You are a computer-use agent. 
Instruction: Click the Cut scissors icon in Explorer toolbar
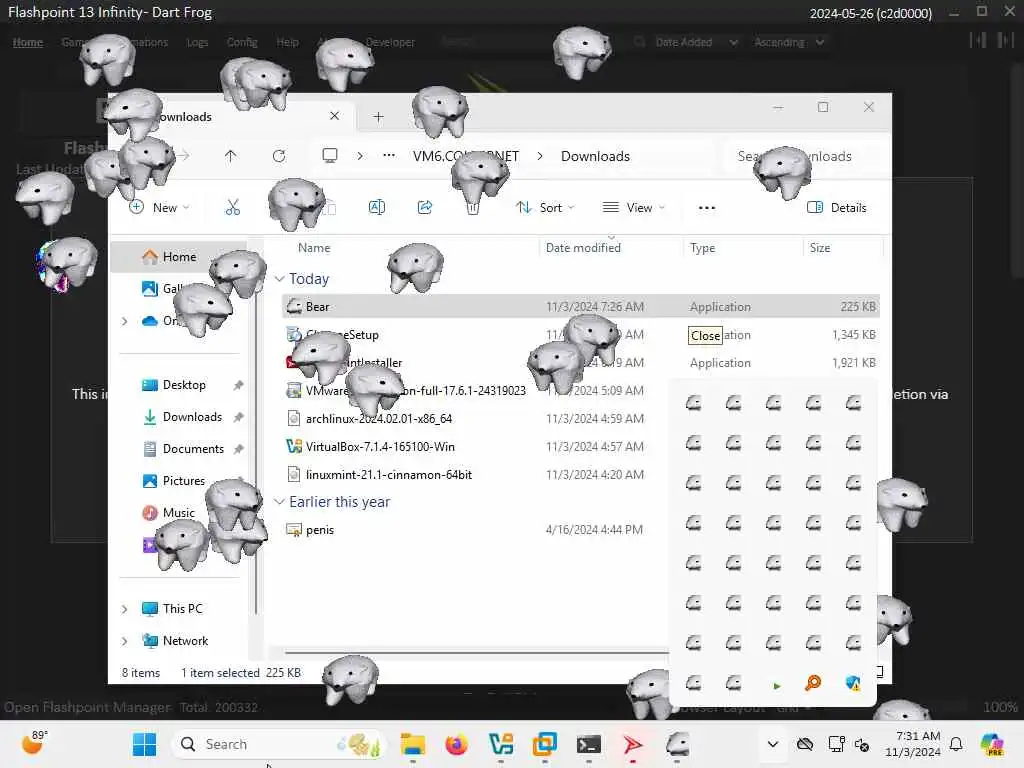[232, 208]
